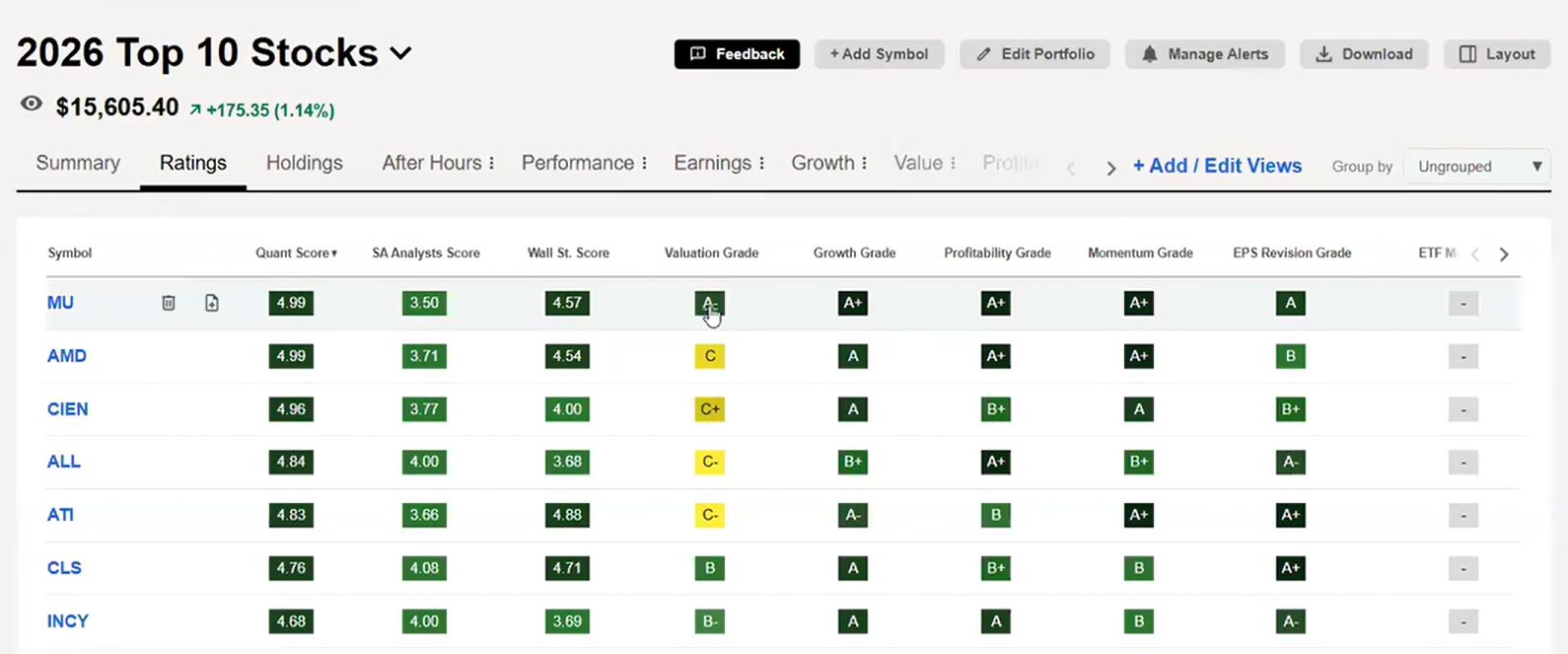Click CLS SA Analysts Score 4.08
Image resolution: width=1568 pixels, height=654 pixels.
(424, 568)
